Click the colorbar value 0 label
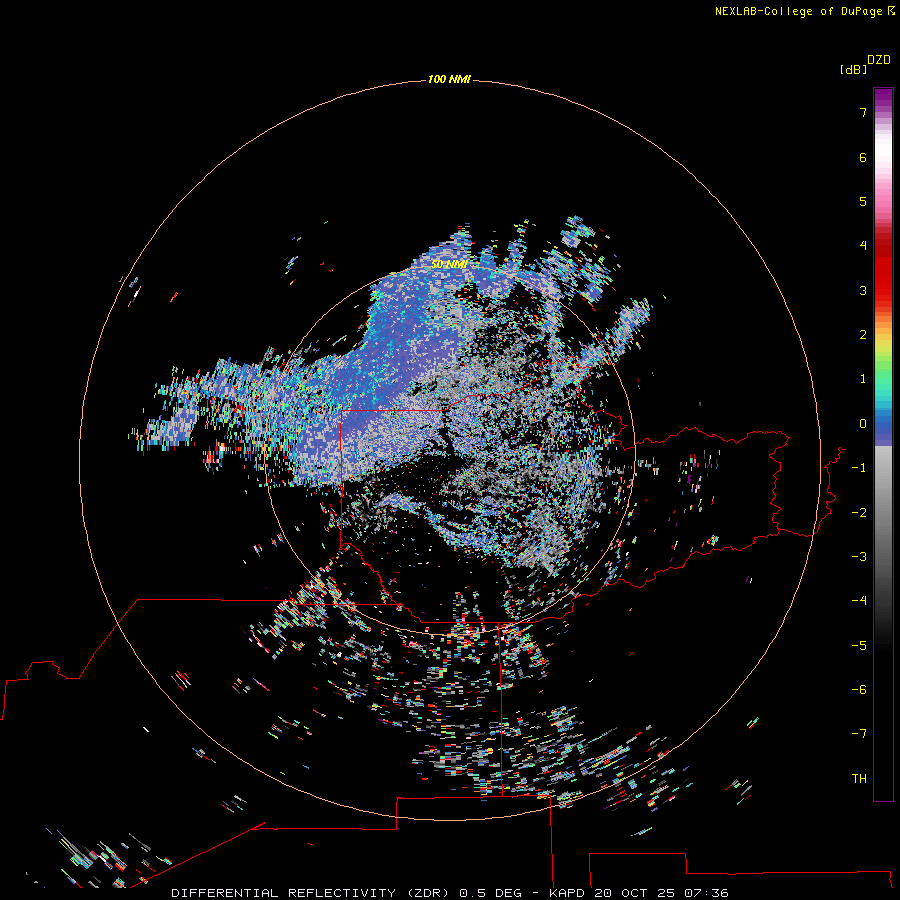The width and height of the screenshot is (900, 900). coord(863,424)
